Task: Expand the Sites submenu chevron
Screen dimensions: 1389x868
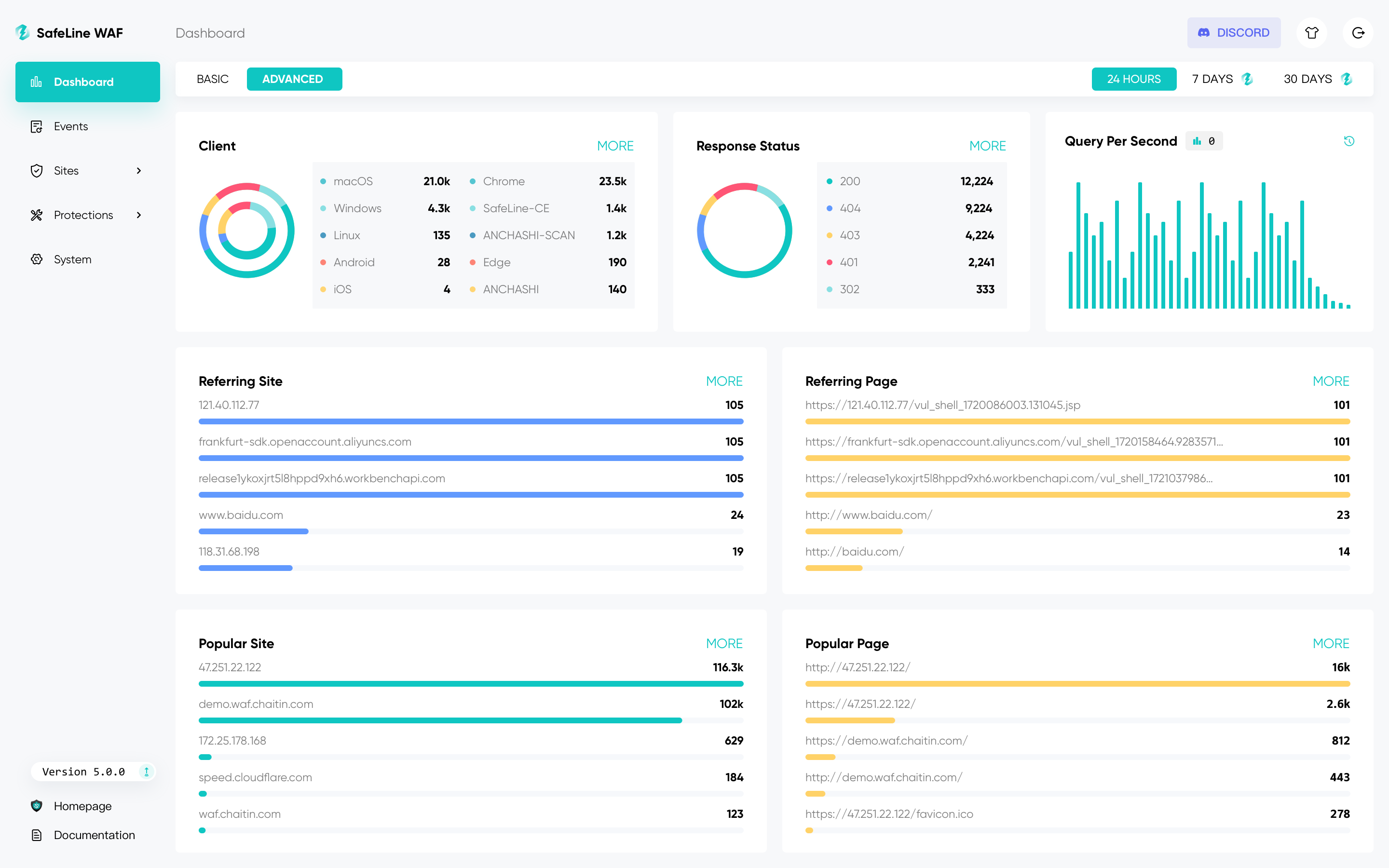Action: (139, 171)
